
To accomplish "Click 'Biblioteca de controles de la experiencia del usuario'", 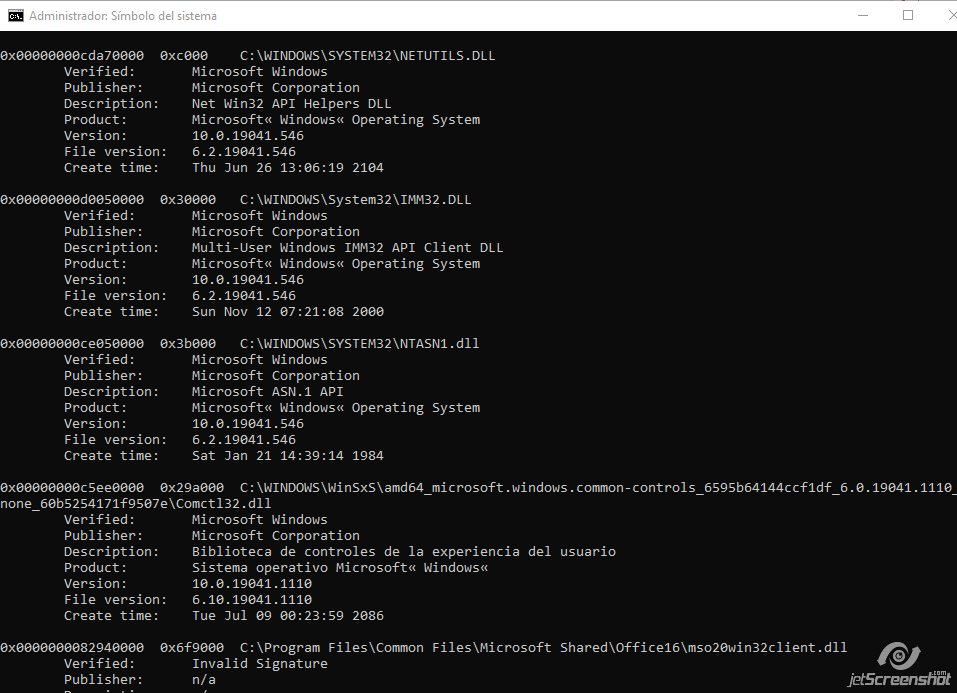I will click(403, 551).
